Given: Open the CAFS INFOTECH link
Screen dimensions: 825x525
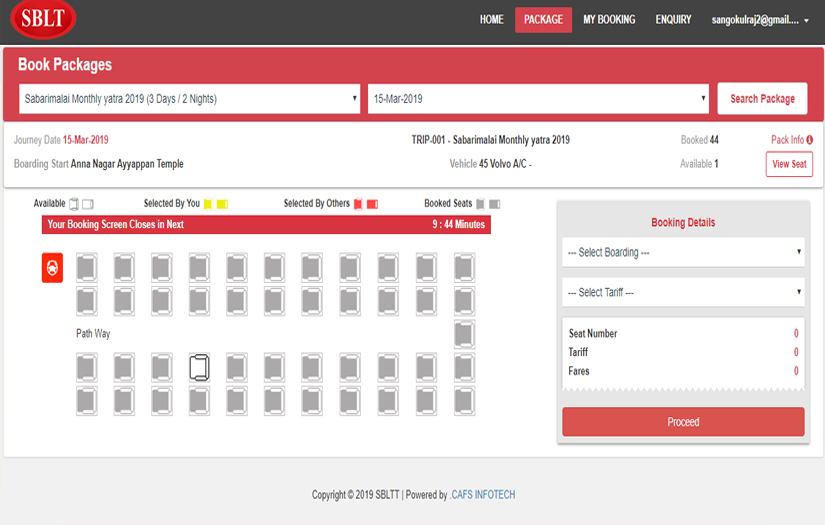Looking at the screenshot, I should (x=483, y=494).
